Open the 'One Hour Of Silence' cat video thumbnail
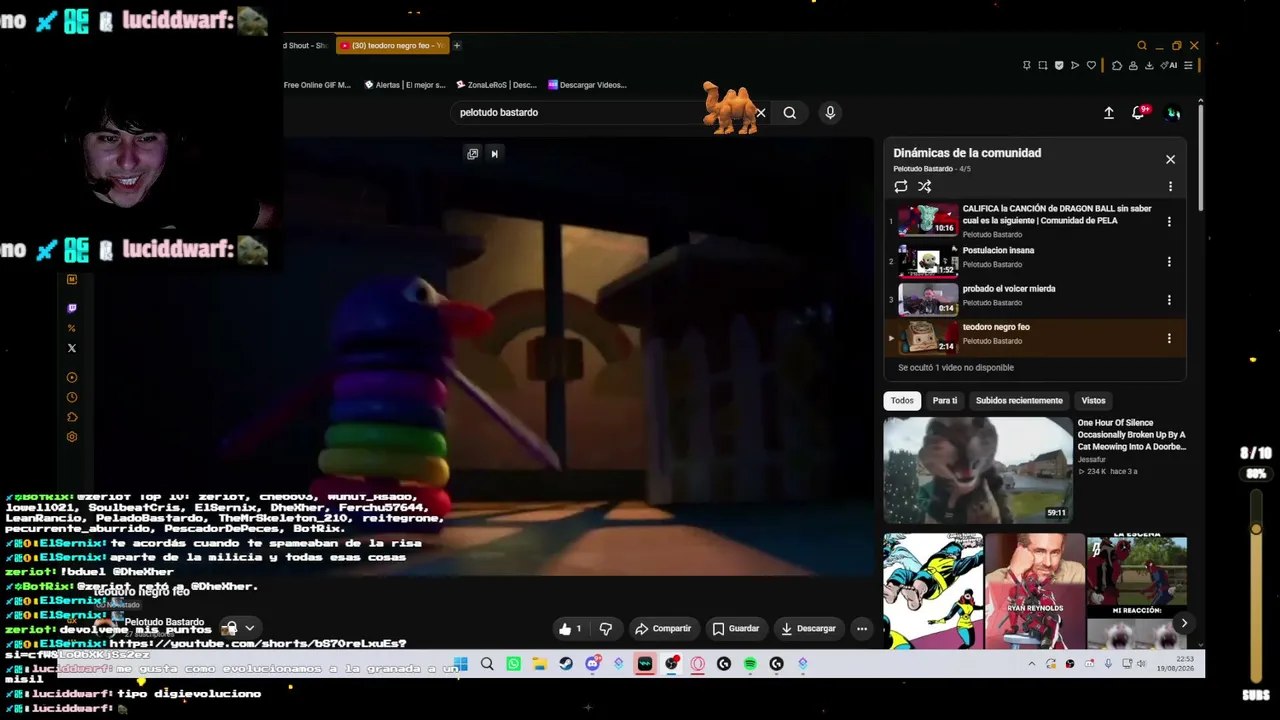 click(x=978, y=470)
